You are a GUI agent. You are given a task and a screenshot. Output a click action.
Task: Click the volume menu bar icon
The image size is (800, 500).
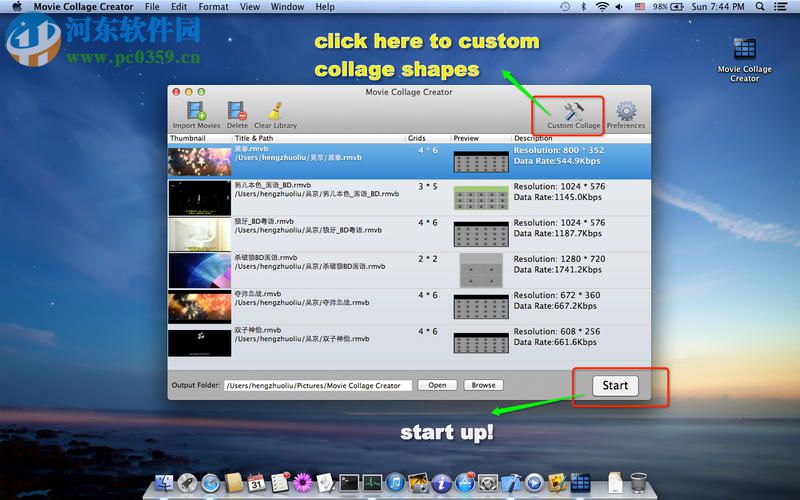[619, 7]
